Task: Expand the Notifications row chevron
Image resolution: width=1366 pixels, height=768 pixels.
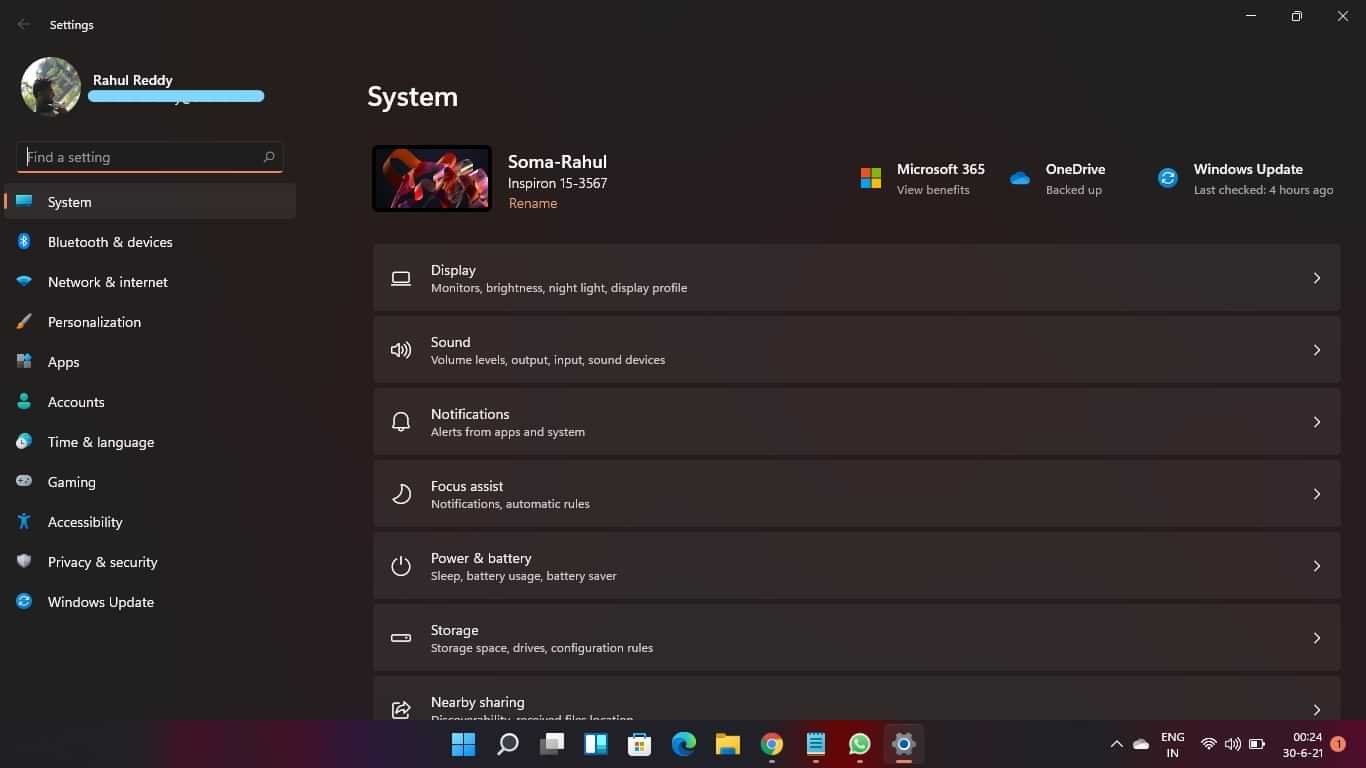Action: [1317, 422]
